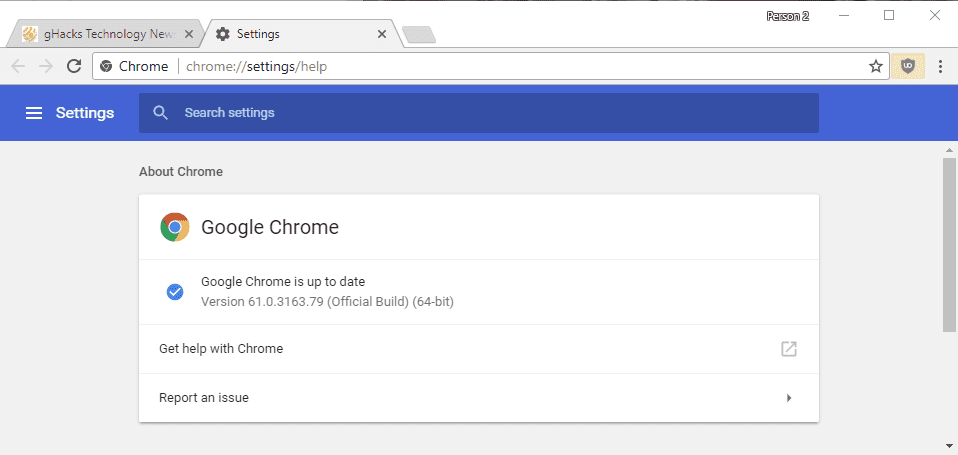
Task: Click the Version 61.0.3163.79 text
Action: (327, 302)
